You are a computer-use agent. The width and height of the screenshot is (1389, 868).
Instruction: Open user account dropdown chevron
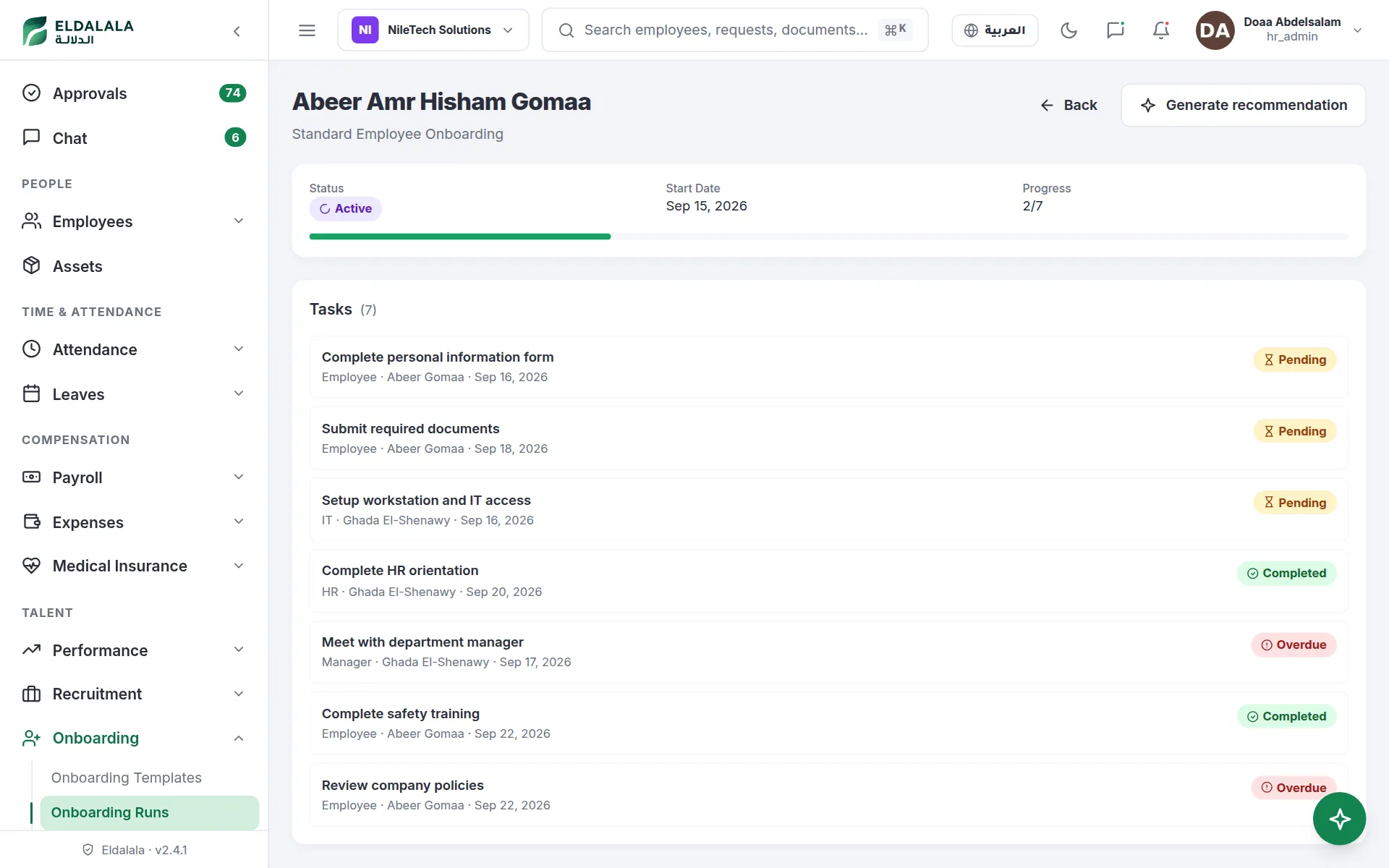1358,30
